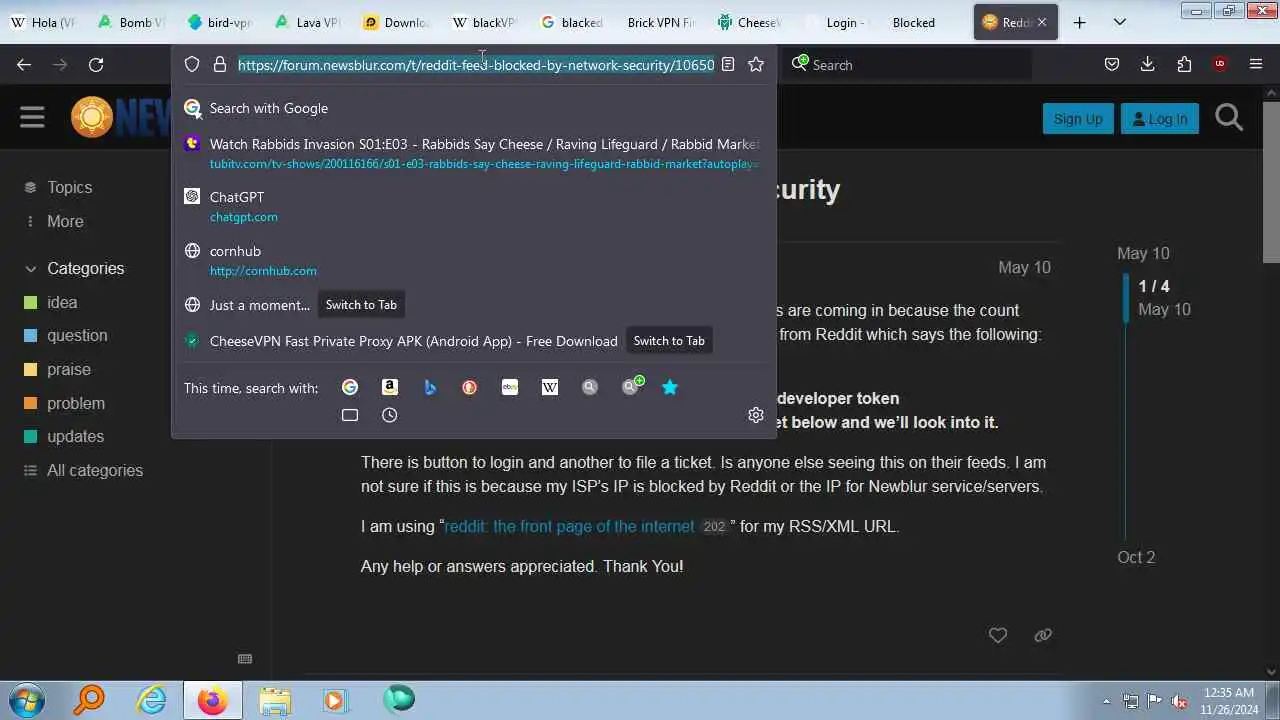
Task: Open the forum search magnifier
Action: point(1229,118)
